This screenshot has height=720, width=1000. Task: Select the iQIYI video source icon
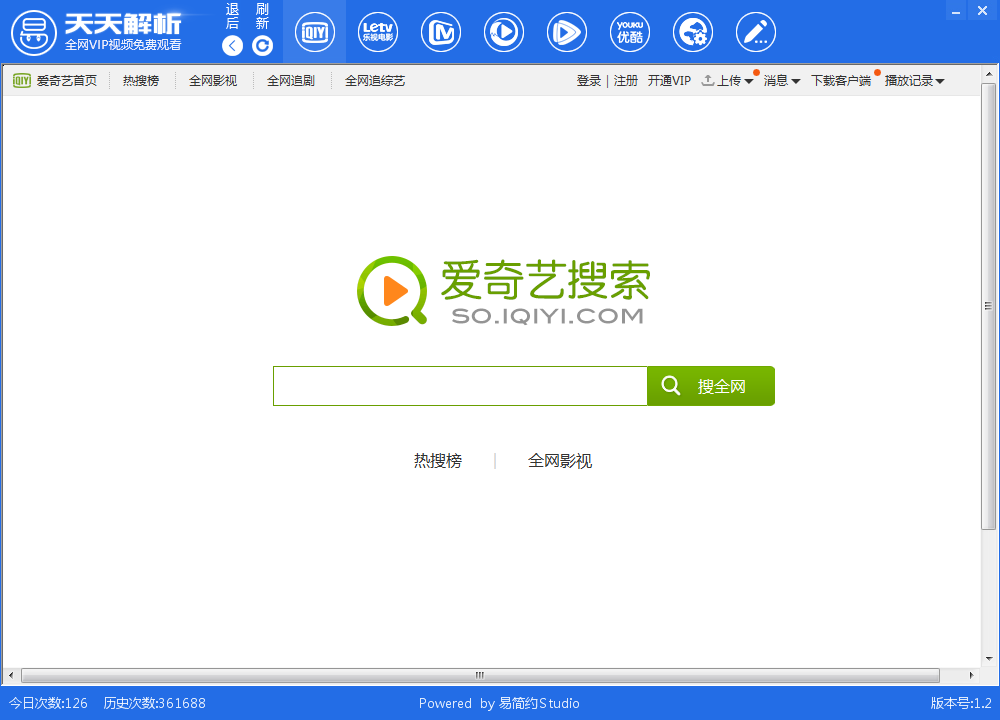[314, 33]
